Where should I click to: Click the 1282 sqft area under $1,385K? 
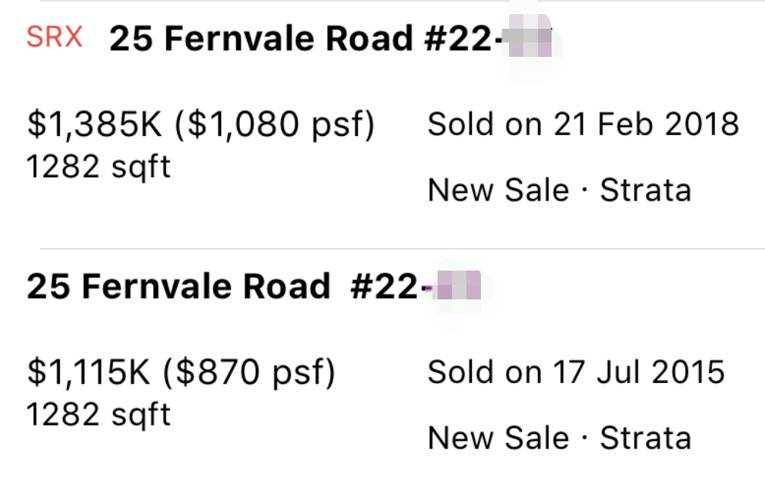(x=98, y=165)
